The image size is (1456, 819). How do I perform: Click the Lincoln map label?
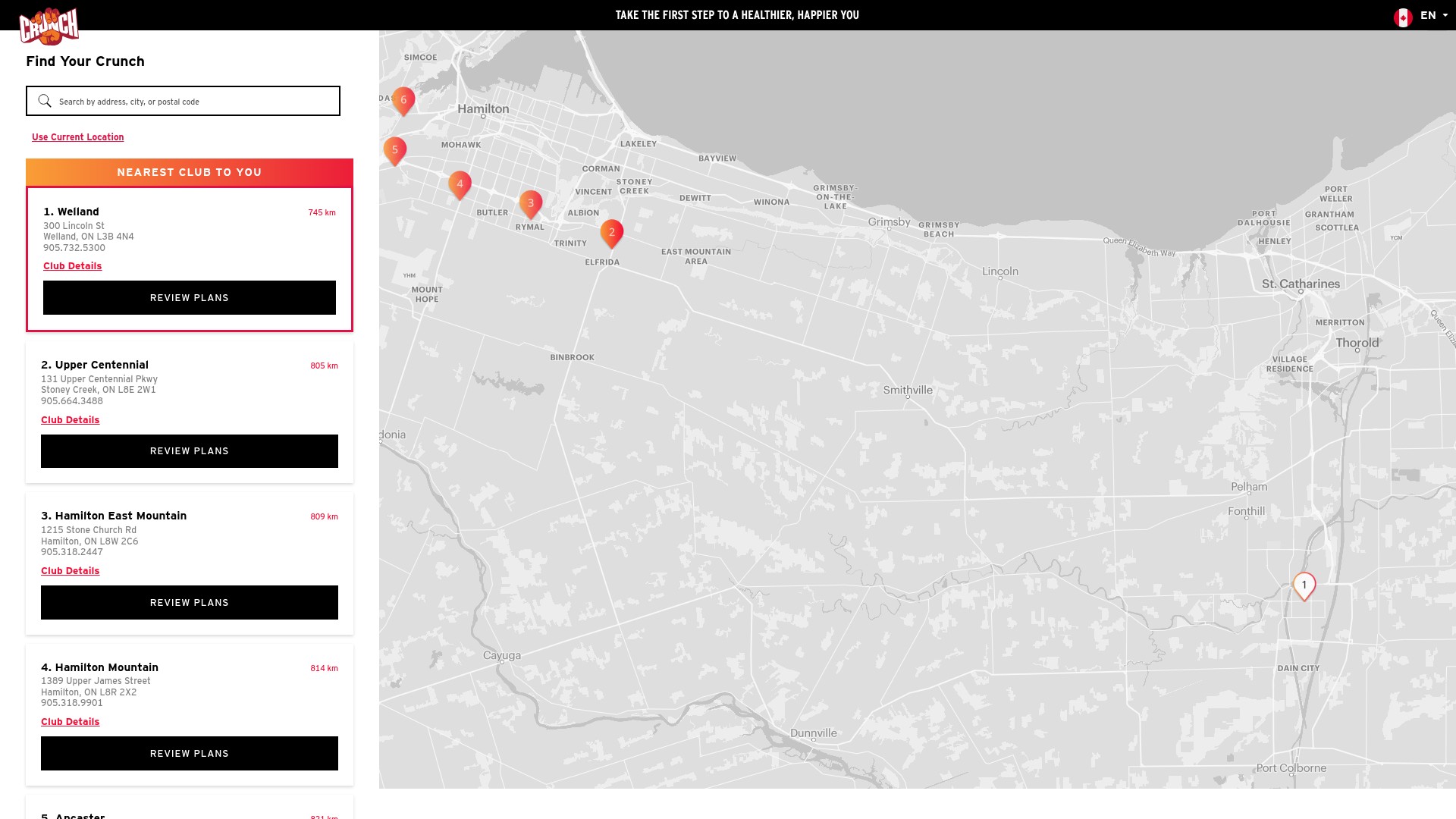(x=1000, y=271)
